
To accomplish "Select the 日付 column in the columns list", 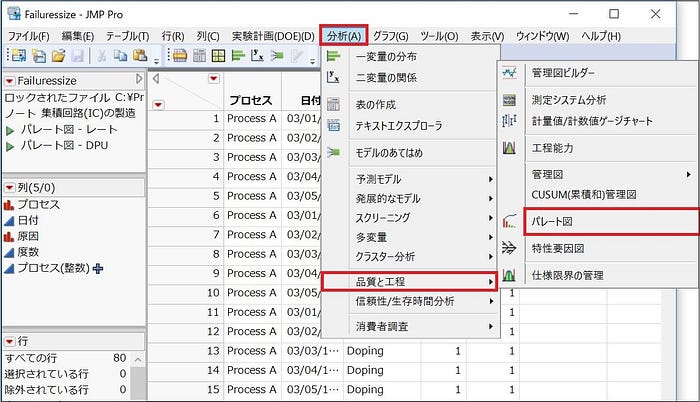I will 28,220.
